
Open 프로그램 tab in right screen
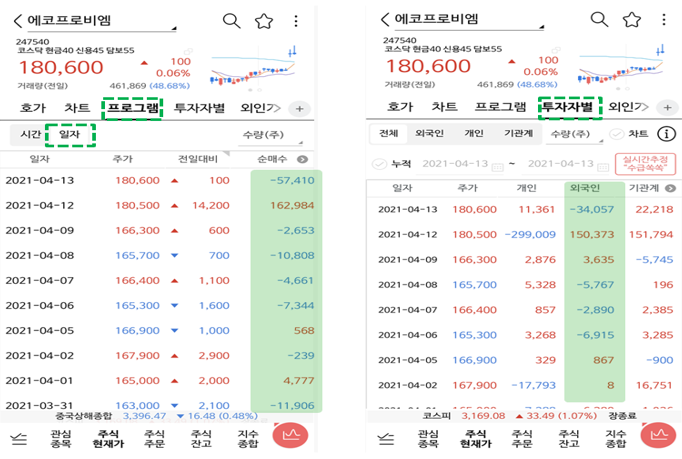coord(500,107)
